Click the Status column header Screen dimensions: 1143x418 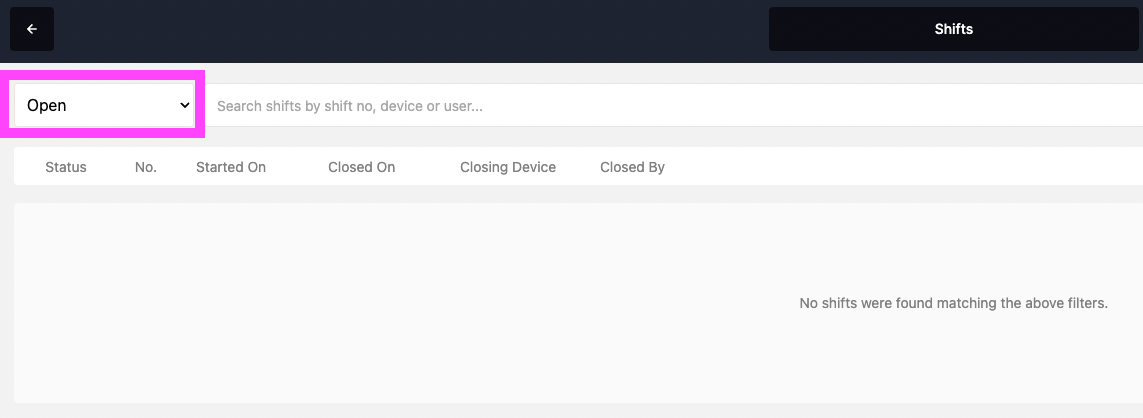(x=66, y=167)
